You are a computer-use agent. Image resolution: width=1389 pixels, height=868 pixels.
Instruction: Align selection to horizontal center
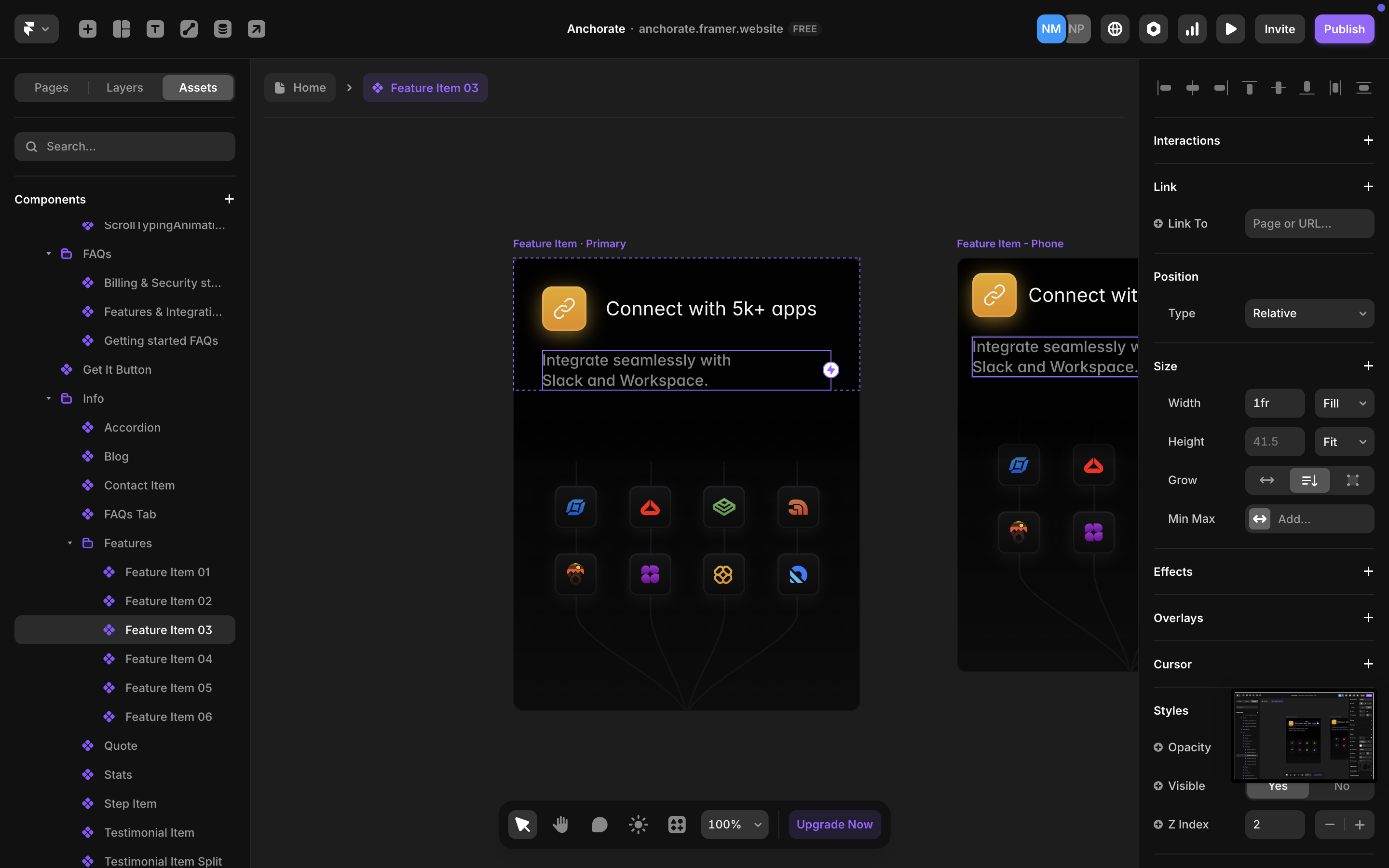tap(1193, 87)
